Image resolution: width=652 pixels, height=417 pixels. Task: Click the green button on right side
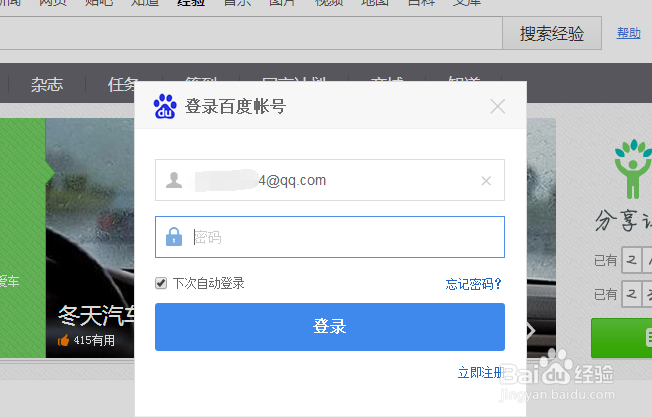[621, 338]
